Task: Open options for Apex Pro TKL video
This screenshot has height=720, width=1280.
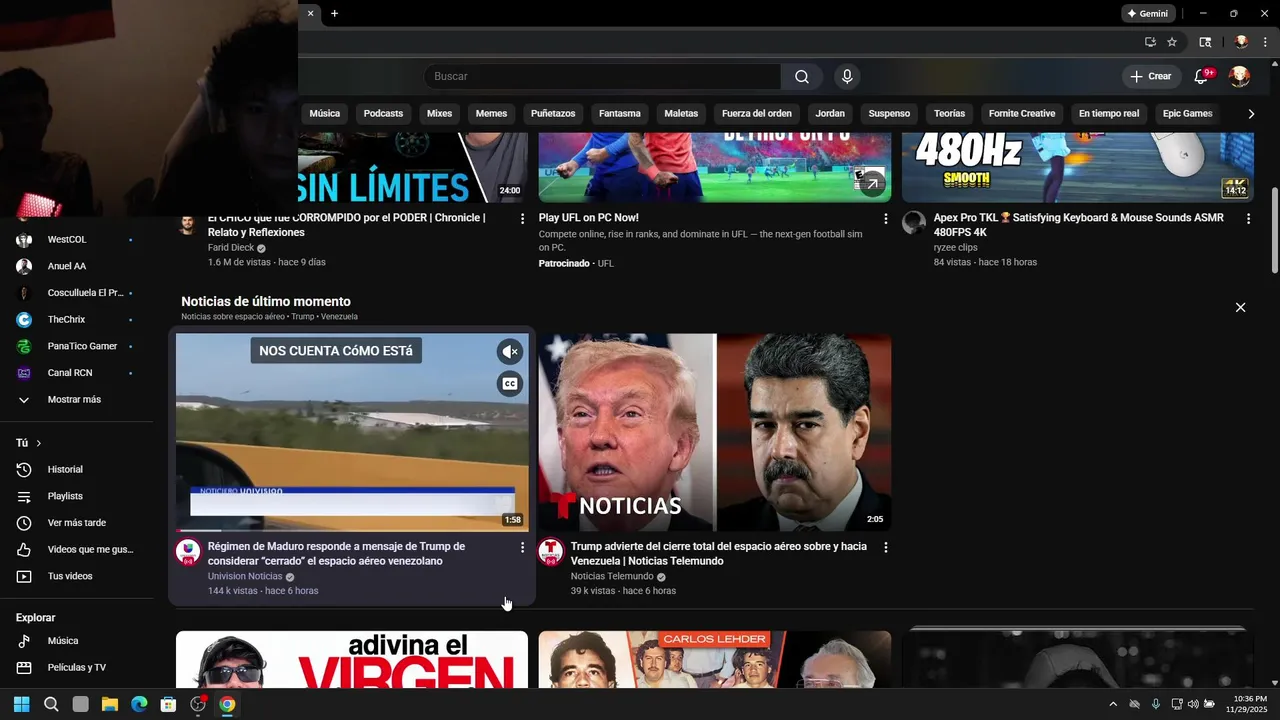Action: pos(1248,218)
